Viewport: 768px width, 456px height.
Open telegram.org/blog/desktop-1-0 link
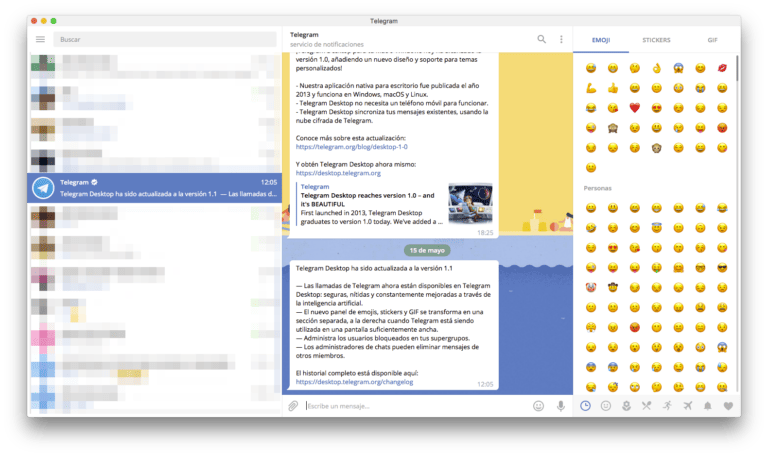coord(351,147)
